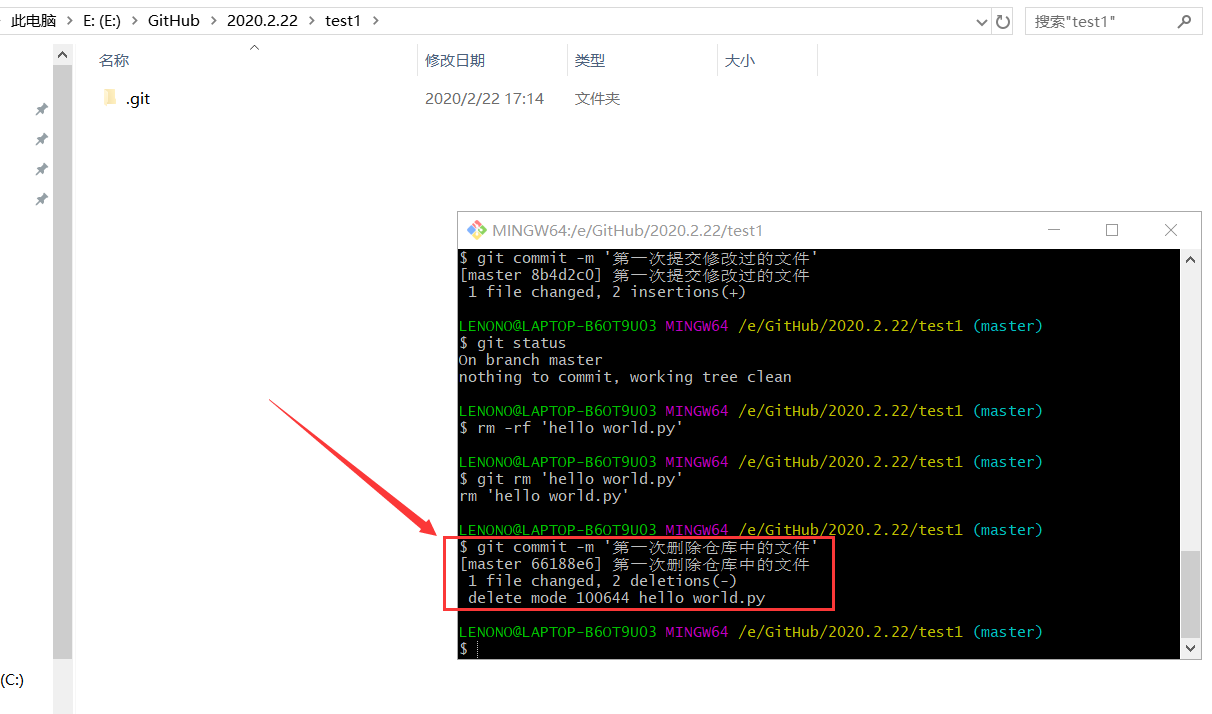Open the .git folder

tap(137, 98)
